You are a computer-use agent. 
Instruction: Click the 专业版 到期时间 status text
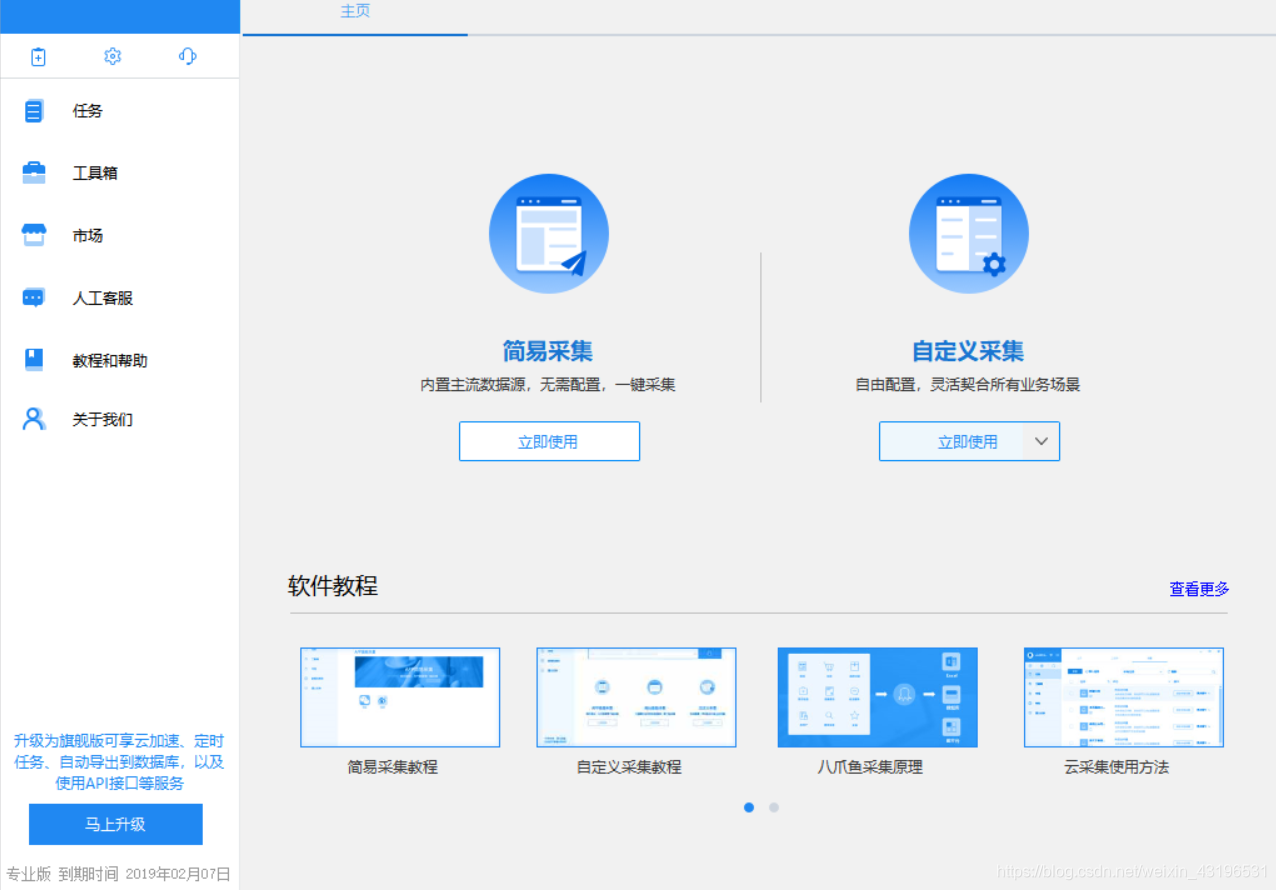click(x=118, y=874)
